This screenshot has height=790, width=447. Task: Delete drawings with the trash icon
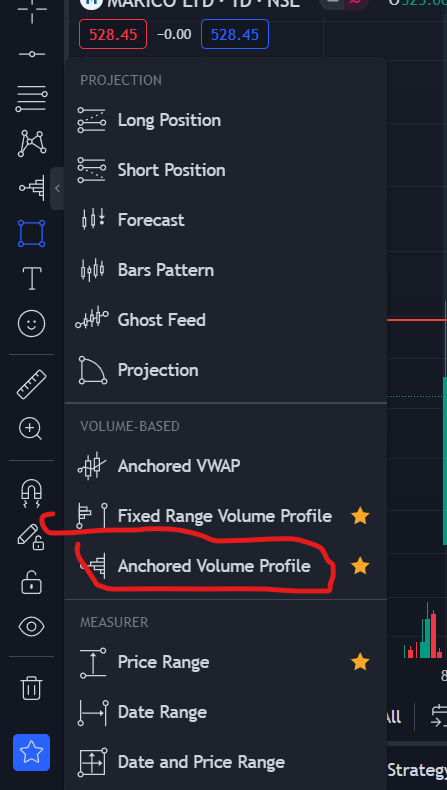(32, 688)
